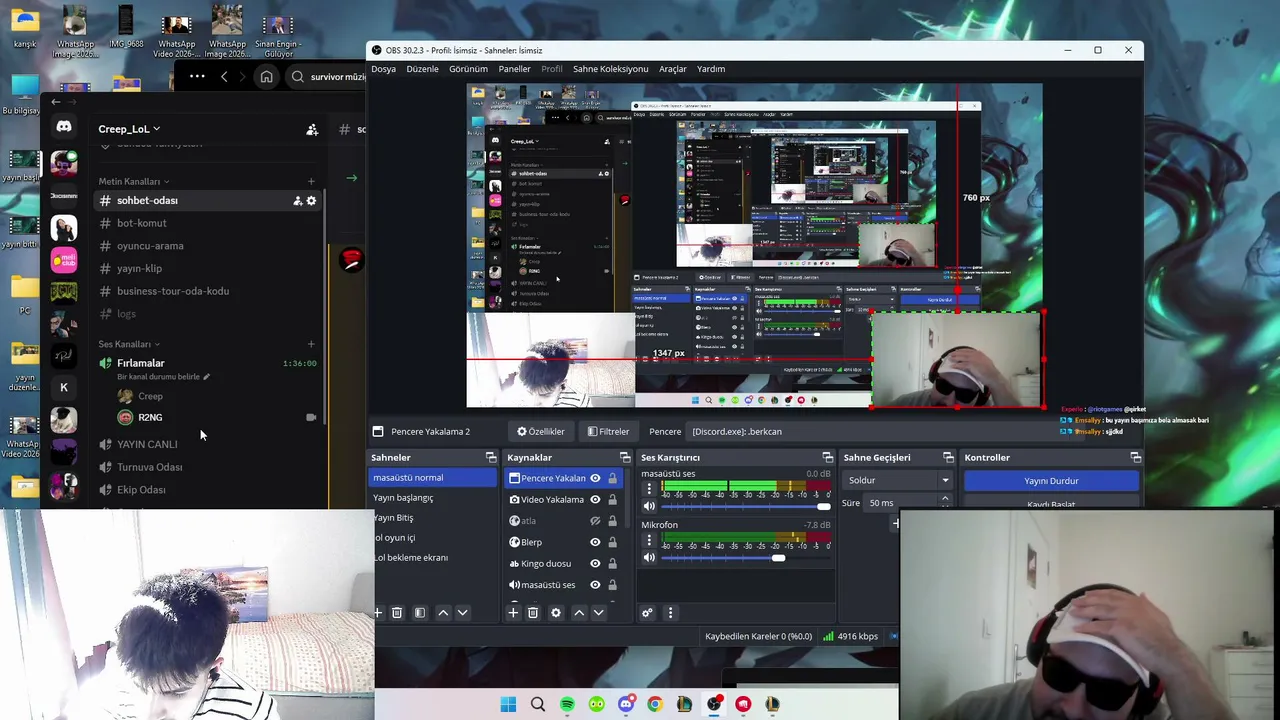
Task: Select the Yayın başlangıç scene
Action: [433, 498]
